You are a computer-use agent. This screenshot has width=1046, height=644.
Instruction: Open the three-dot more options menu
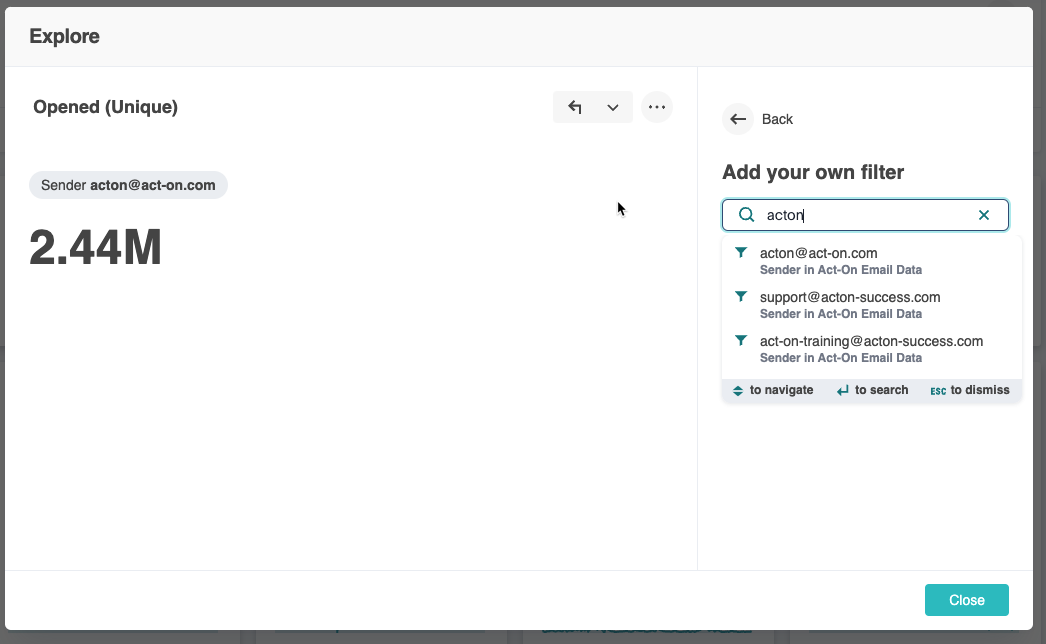(657, 107)
